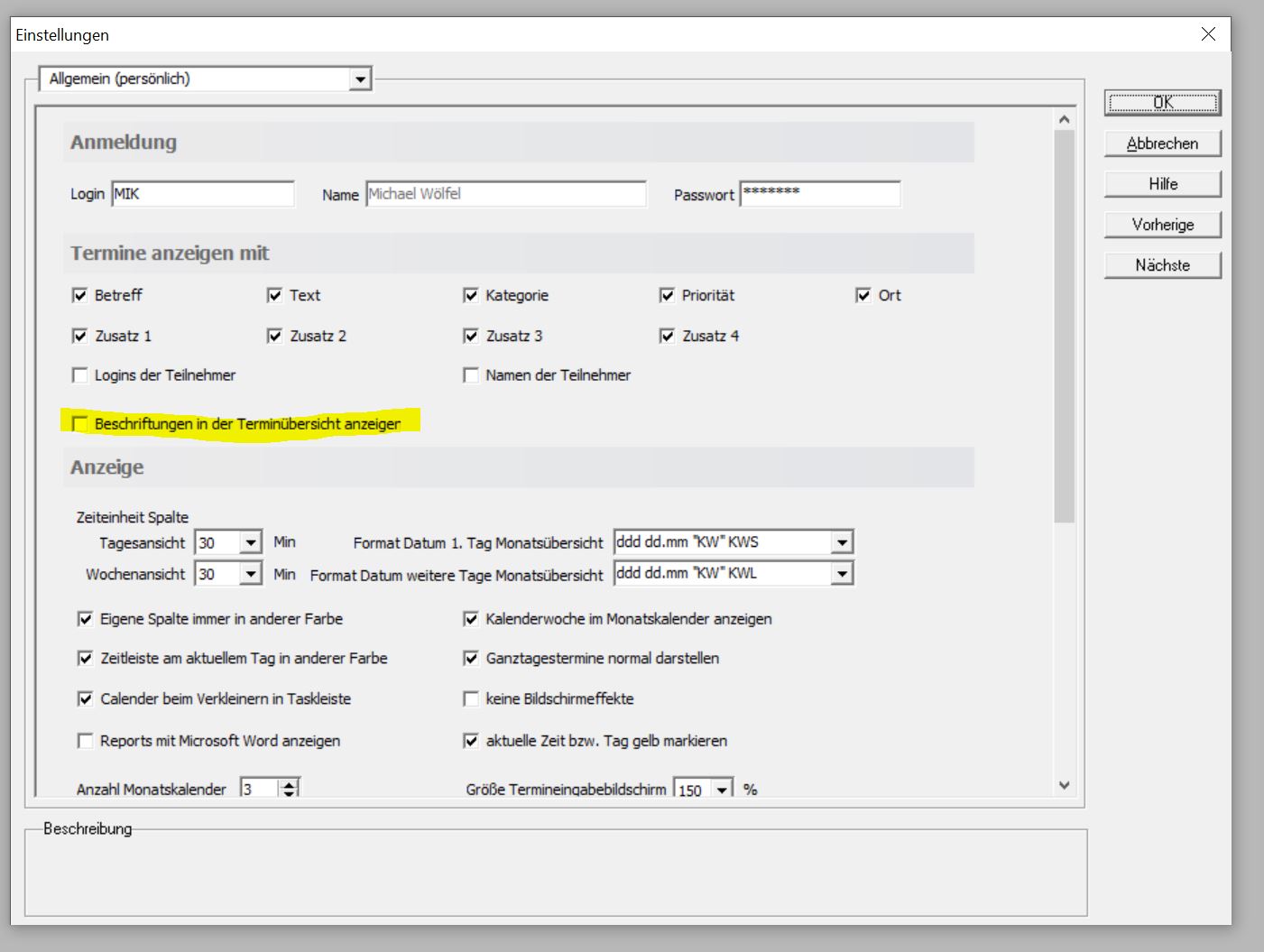Uncheck Kalenderwoche im Monatskalender anzeigen
Screen dimensions: 1264x952
[471, 619]
